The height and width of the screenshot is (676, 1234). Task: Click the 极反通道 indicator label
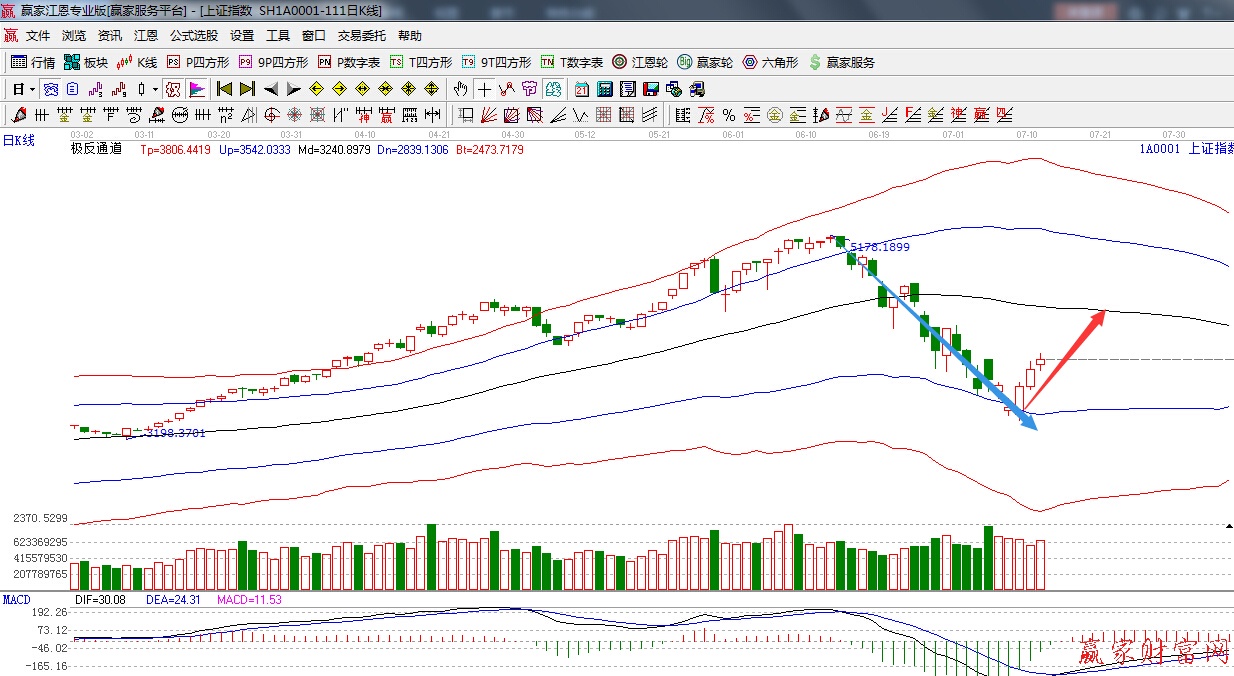[96, 149]
